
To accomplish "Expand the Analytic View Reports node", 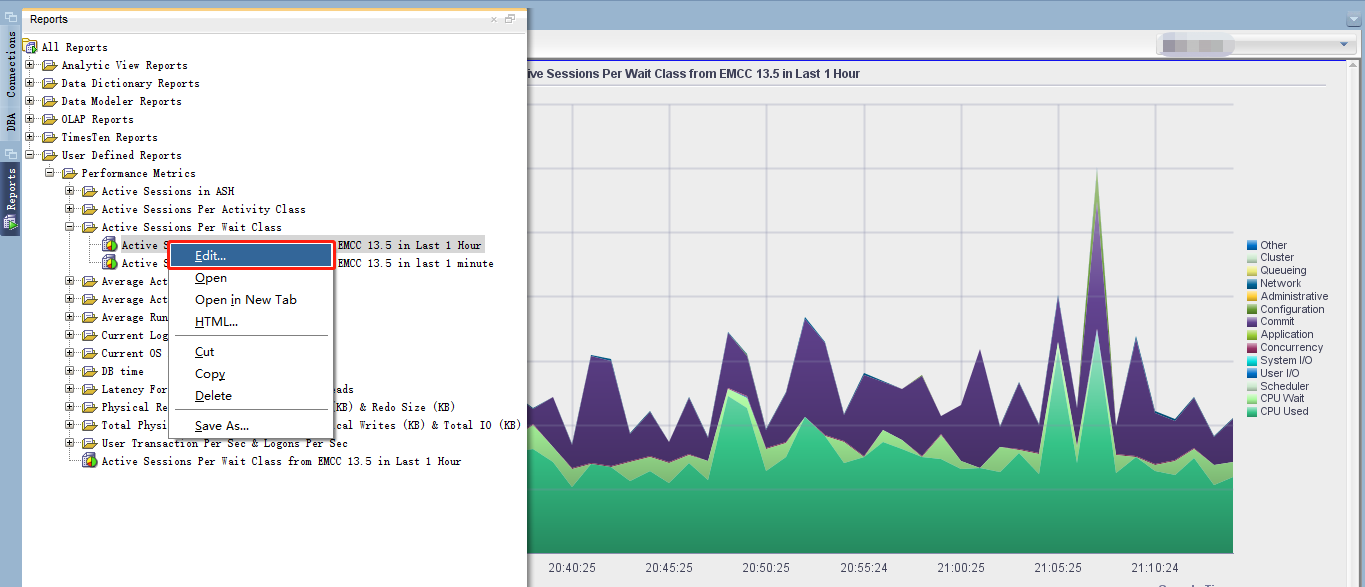I will click(x=30, y=65).
